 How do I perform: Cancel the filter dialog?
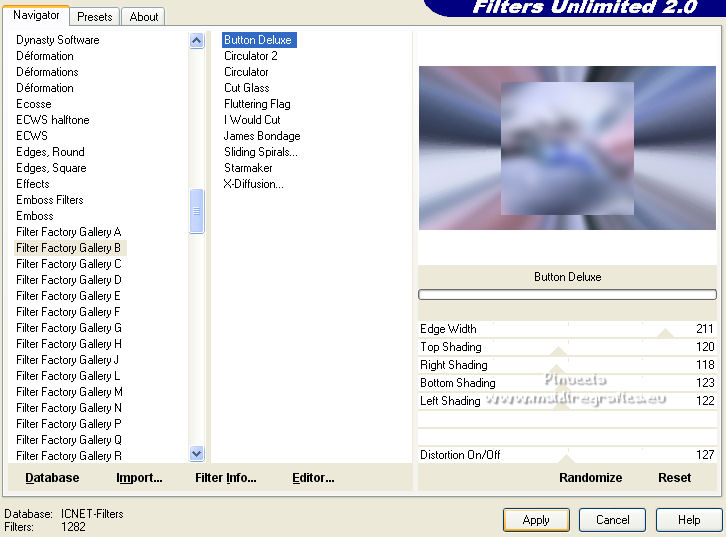coord(612,520)
